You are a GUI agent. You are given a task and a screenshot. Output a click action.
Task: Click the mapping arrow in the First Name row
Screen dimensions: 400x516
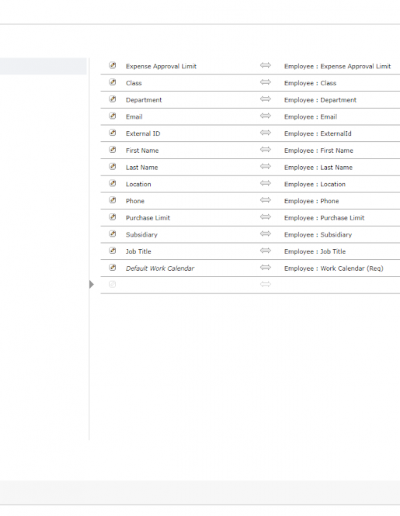tap(265, 149)
